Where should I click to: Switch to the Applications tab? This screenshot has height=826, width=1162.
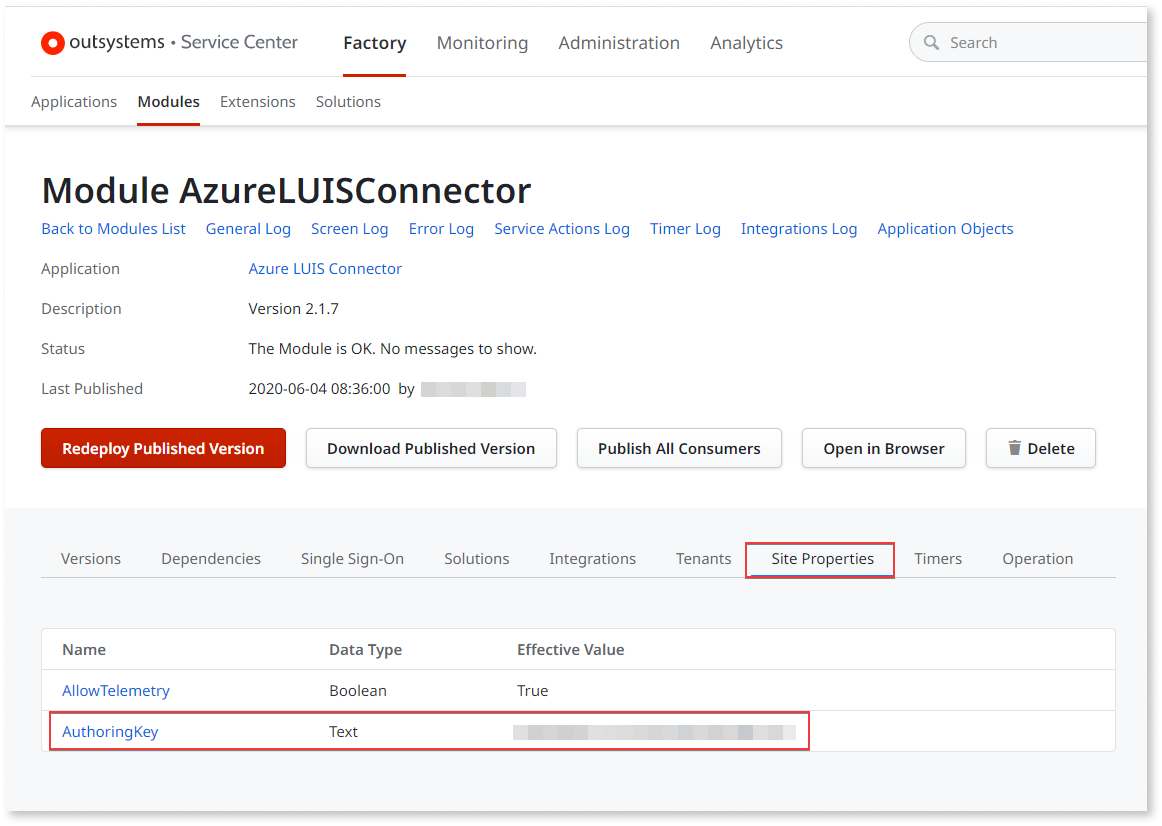click(74, 101)
